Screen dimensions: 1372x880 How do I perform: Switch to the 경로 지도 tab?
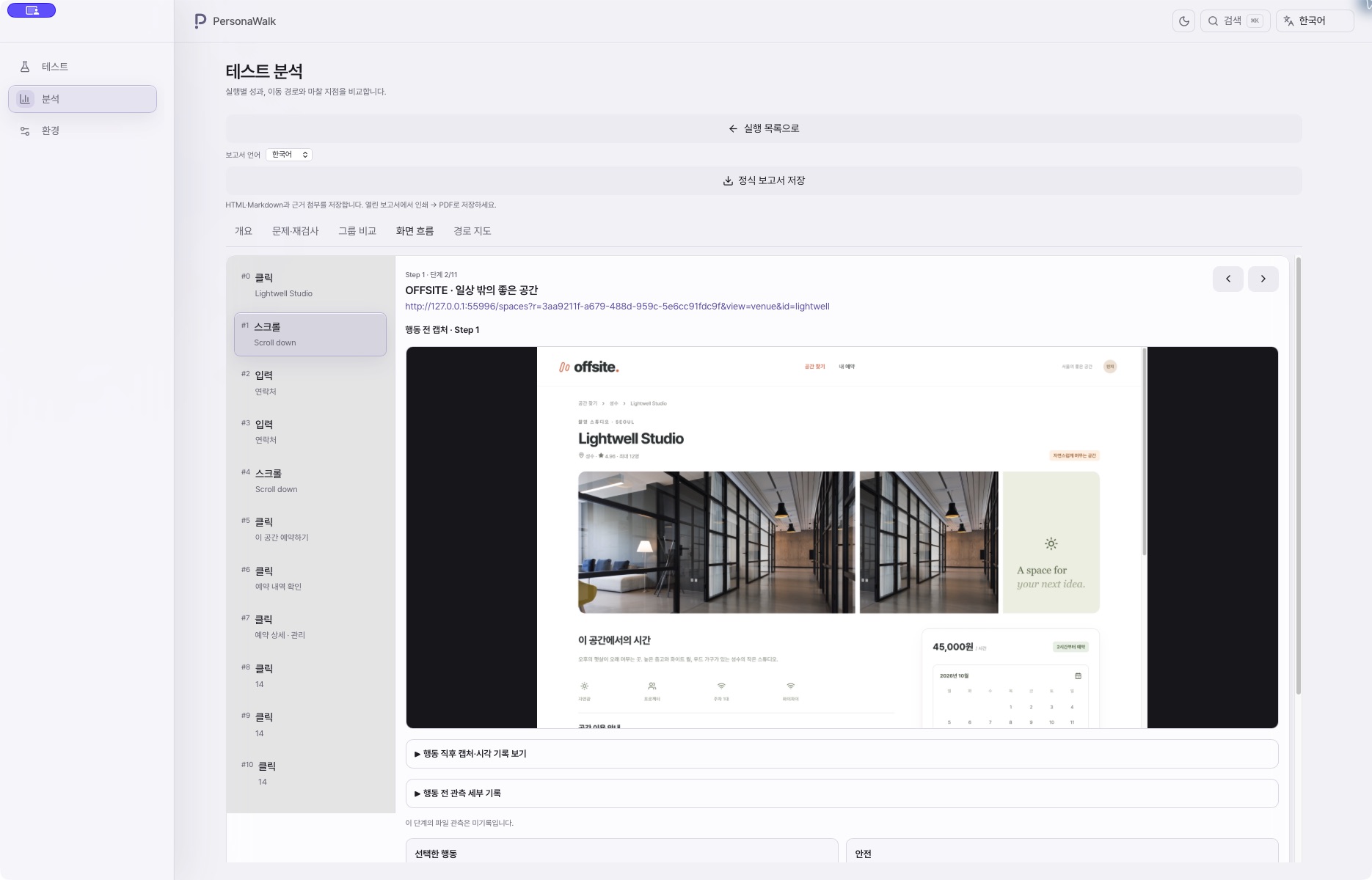472,231
